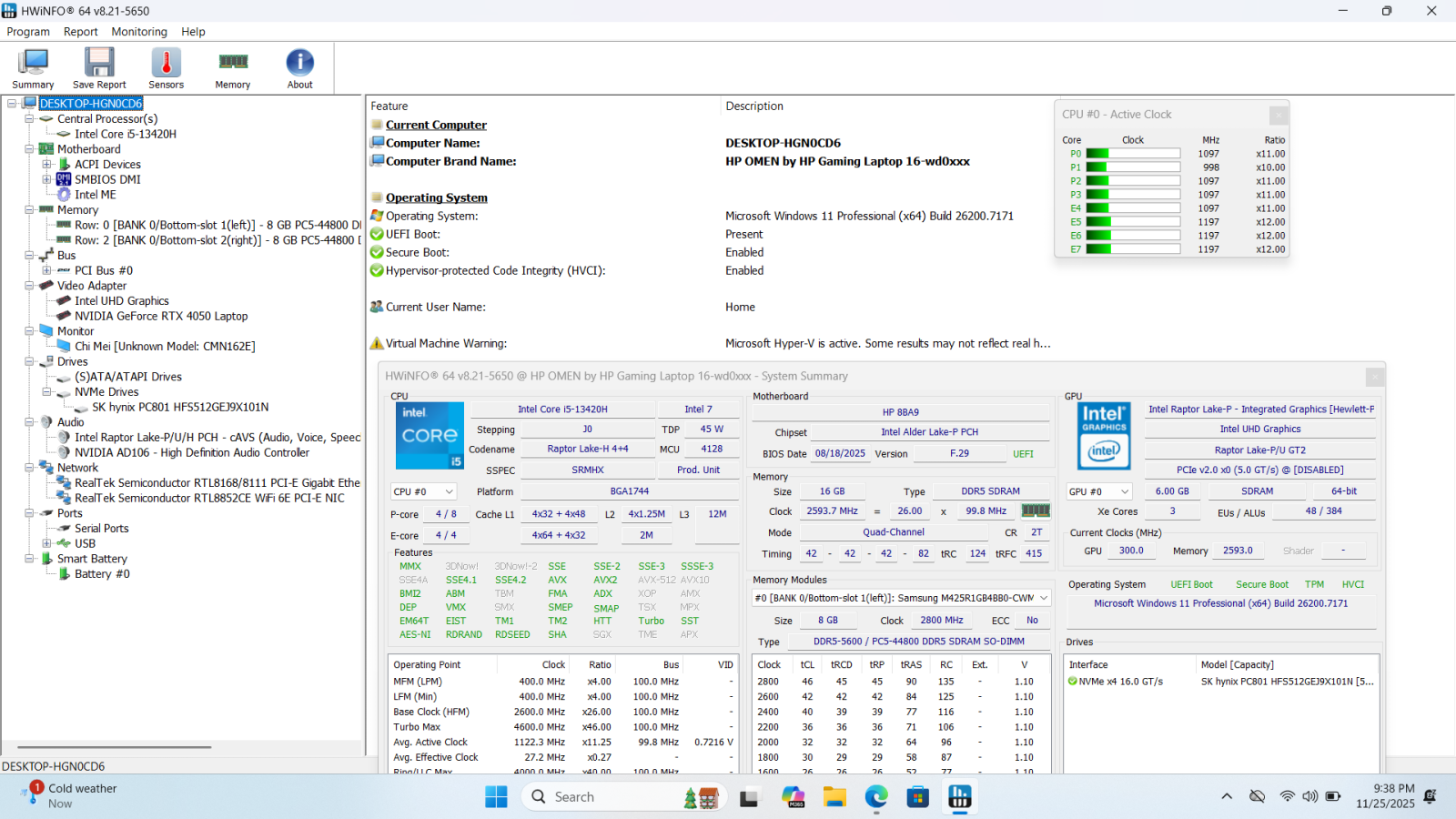Open the GPU #0 selector dropdown
The image size is (1456, 819).
pos(1098,491)
